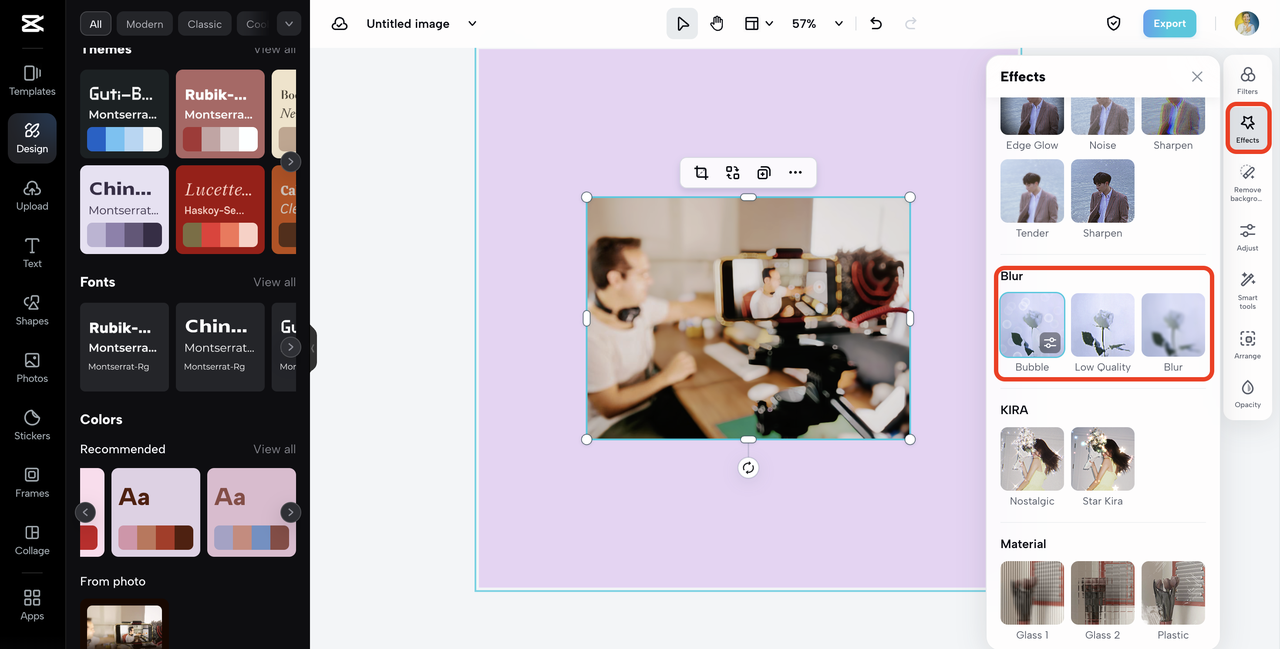
Task: Open Remove background tool
Action: tap(1247, 184)
